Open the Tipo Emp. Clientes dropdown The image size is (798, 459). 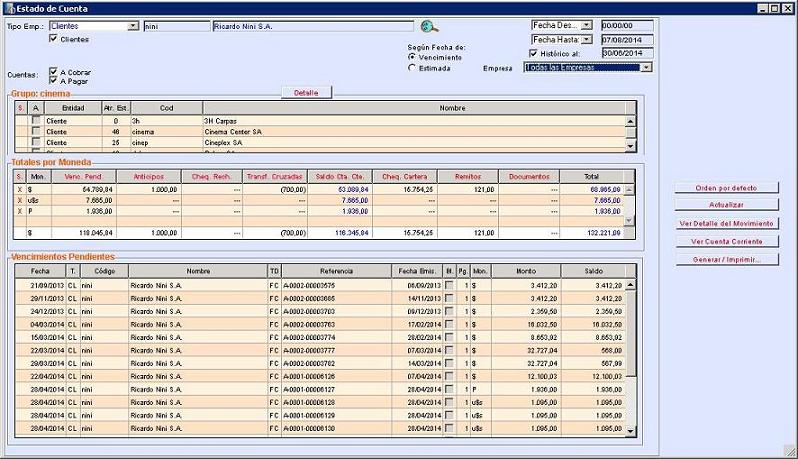tap(134, 26)
